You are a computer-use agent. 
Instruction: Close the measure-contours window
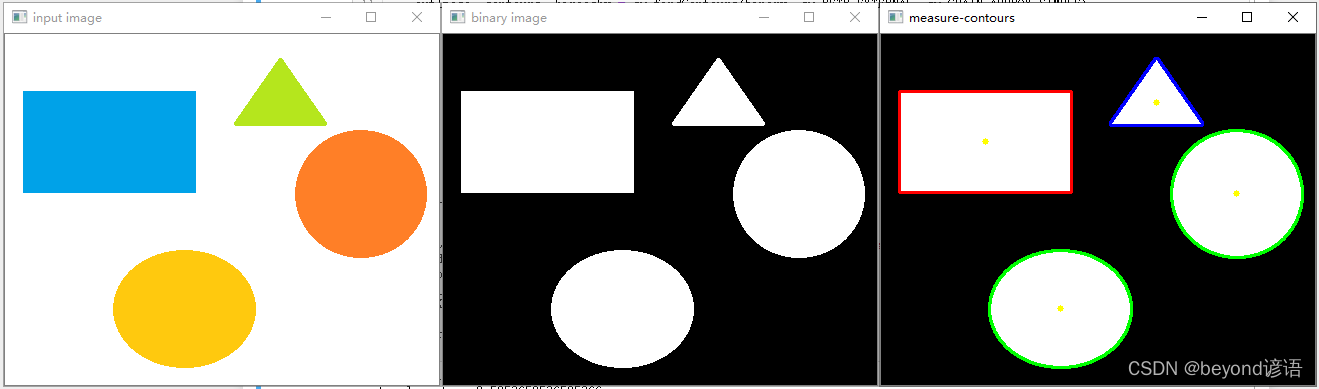coord(1293,18)
